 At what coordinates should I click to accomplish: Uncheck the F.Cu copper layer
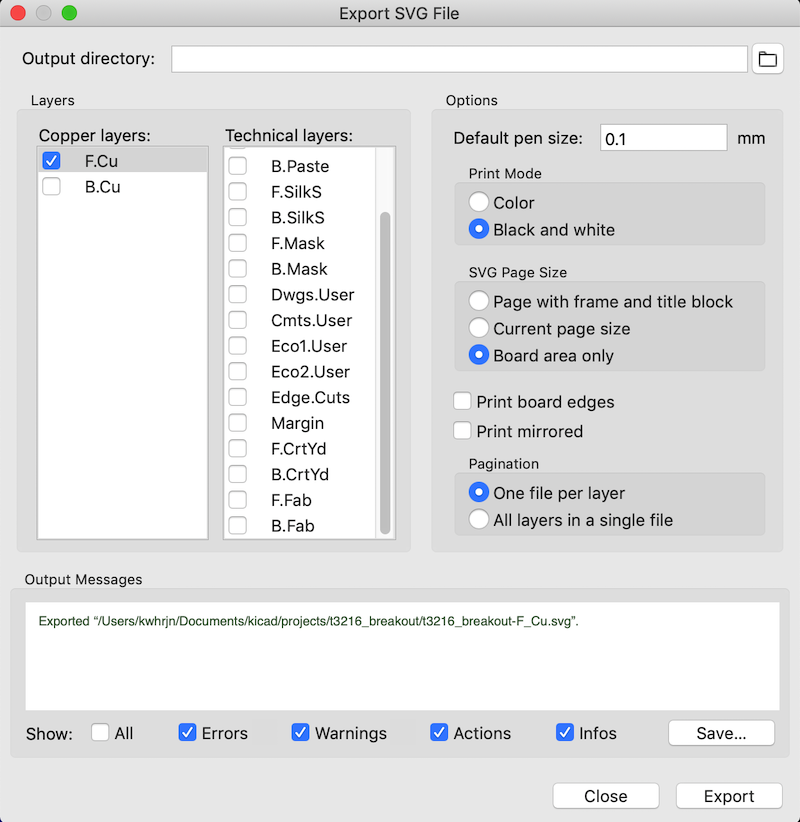click(x=51, y=160)
